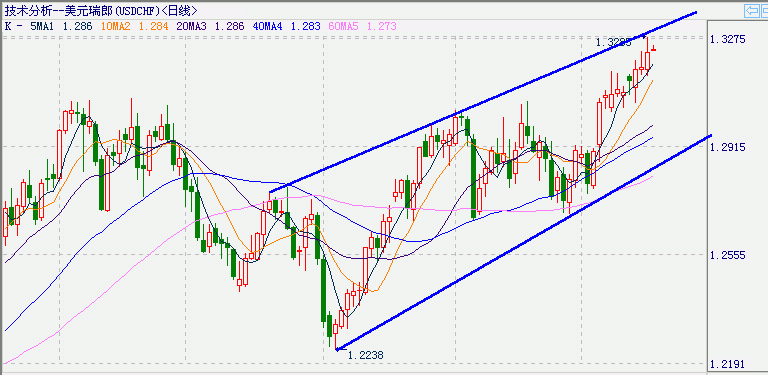Click the 1.2555 price axis label

[728, 255]
